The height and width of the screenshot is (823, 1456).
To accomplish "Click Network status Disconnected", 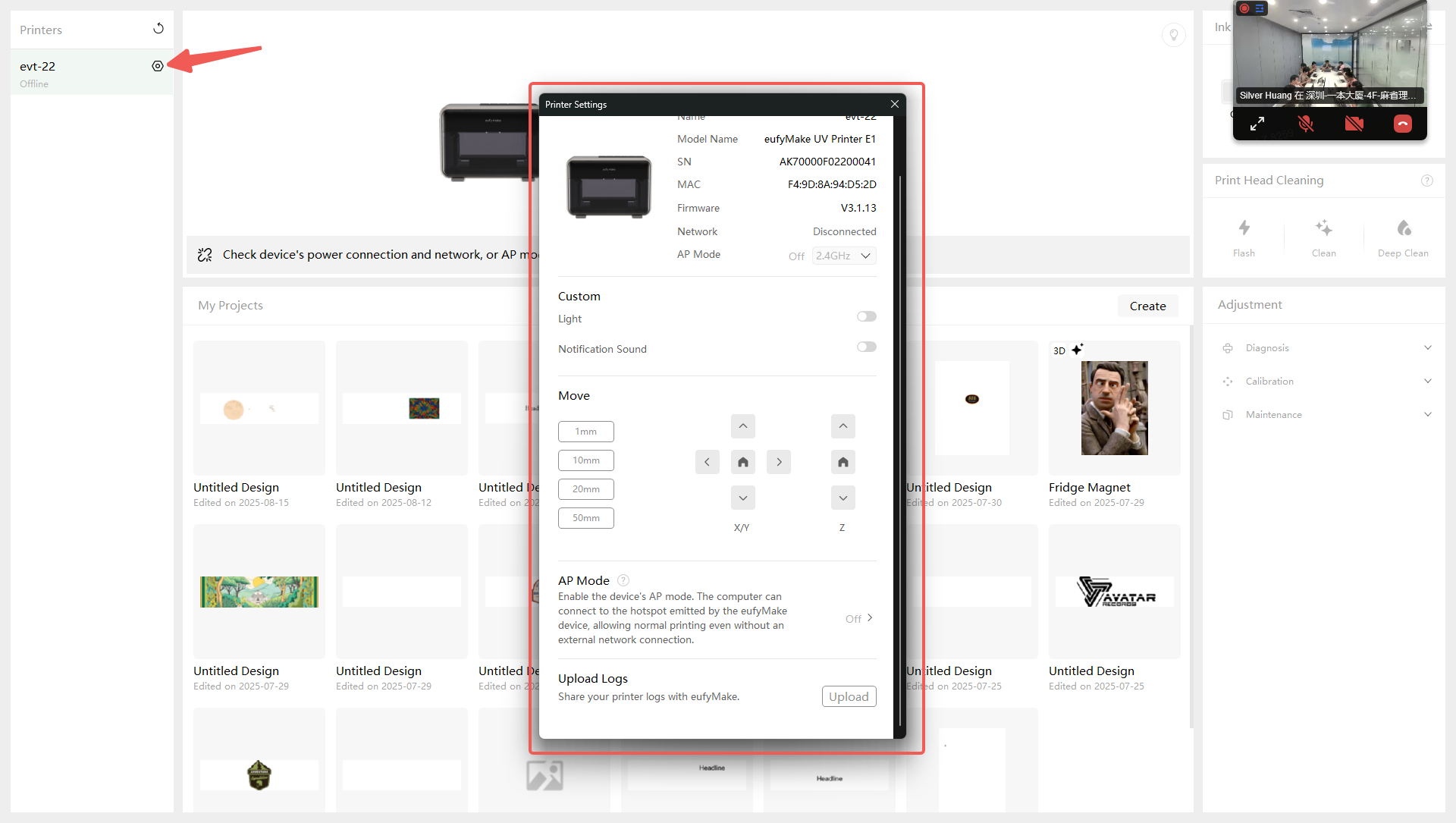I will point(845,231).
